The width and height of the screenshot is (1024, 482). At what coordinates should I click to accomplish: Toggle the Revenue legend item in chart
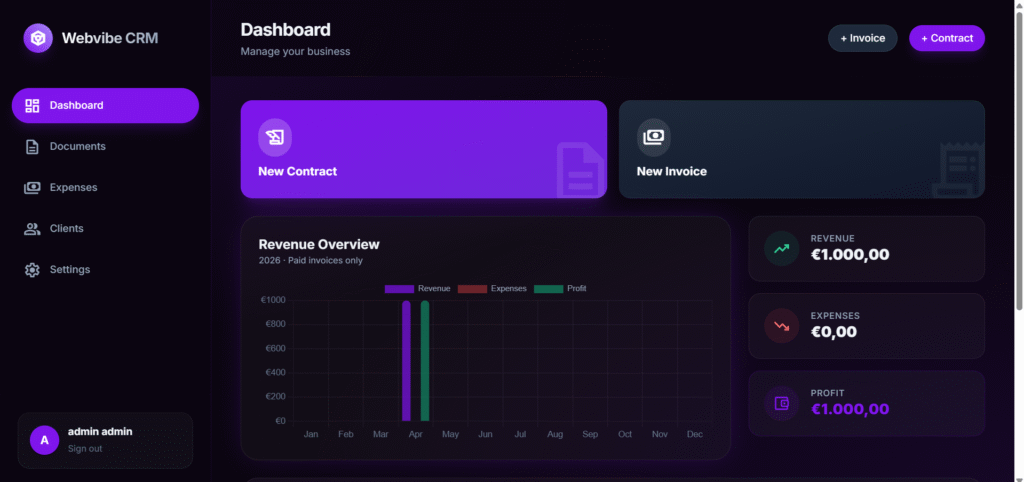417,289
